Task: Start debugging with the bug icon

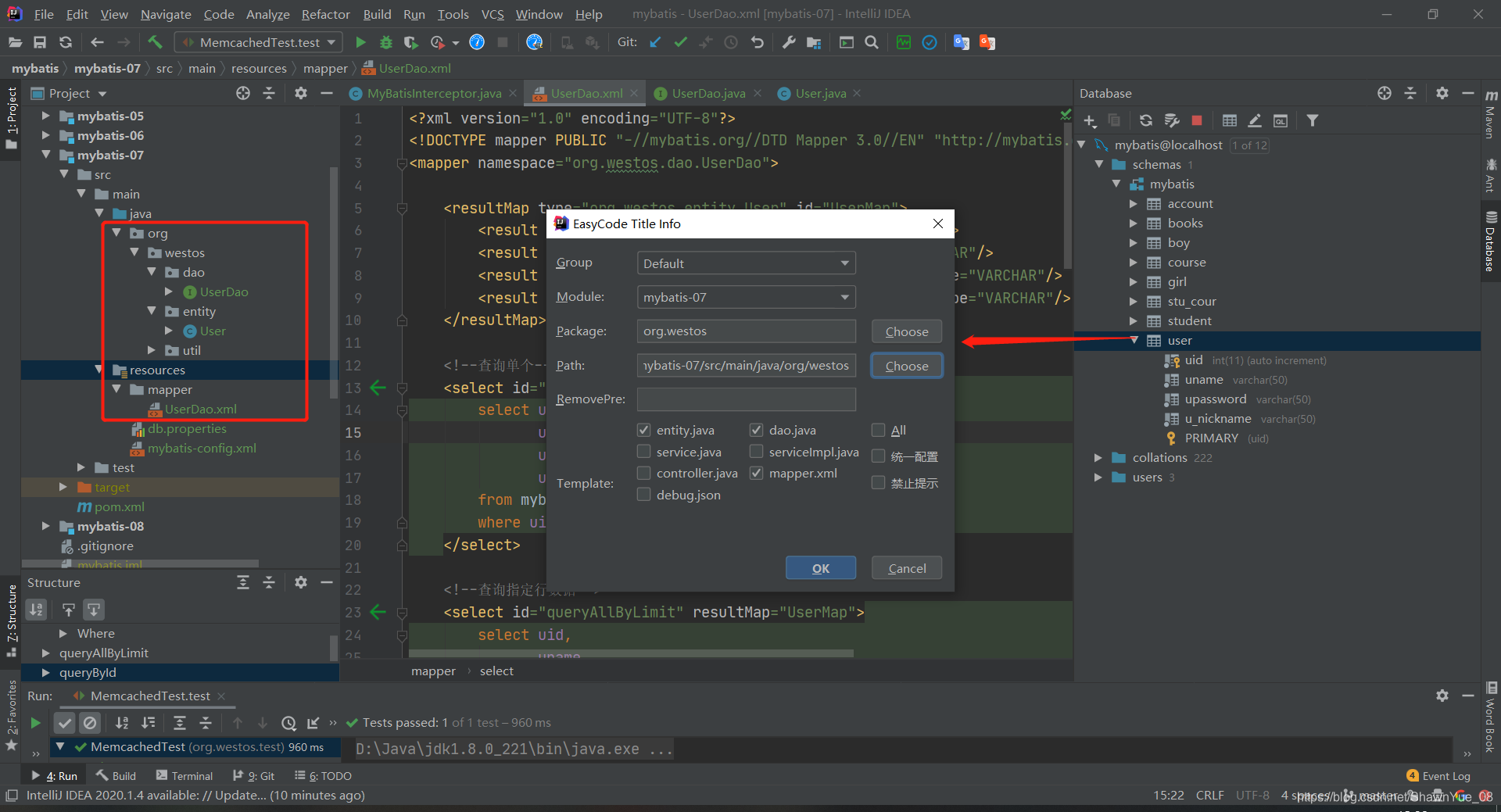Action: 385,42
